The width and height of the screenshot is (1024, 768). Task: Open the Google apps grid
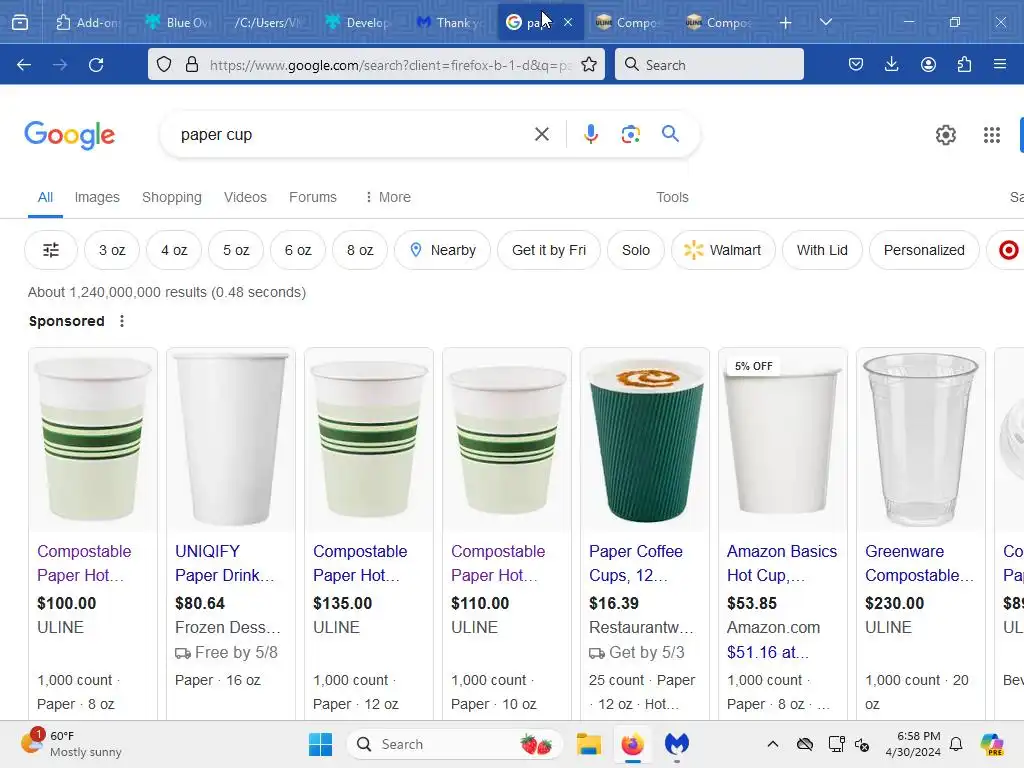coord(991,135)
